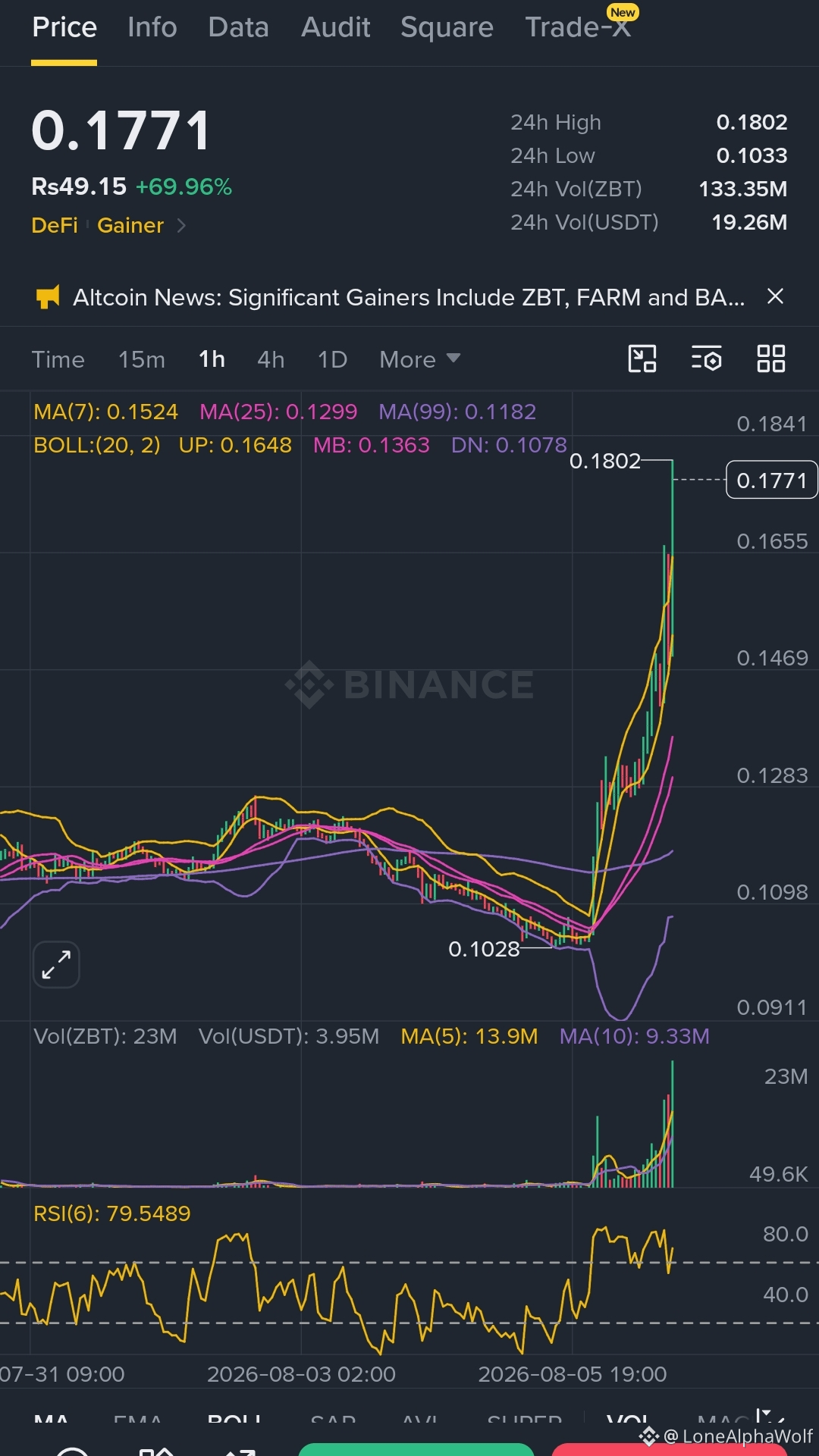Image resolution: width=819 pixels, height=1456 pixels.
Task: Tap the Rs49.15 converted price
Action: point(79,186)
